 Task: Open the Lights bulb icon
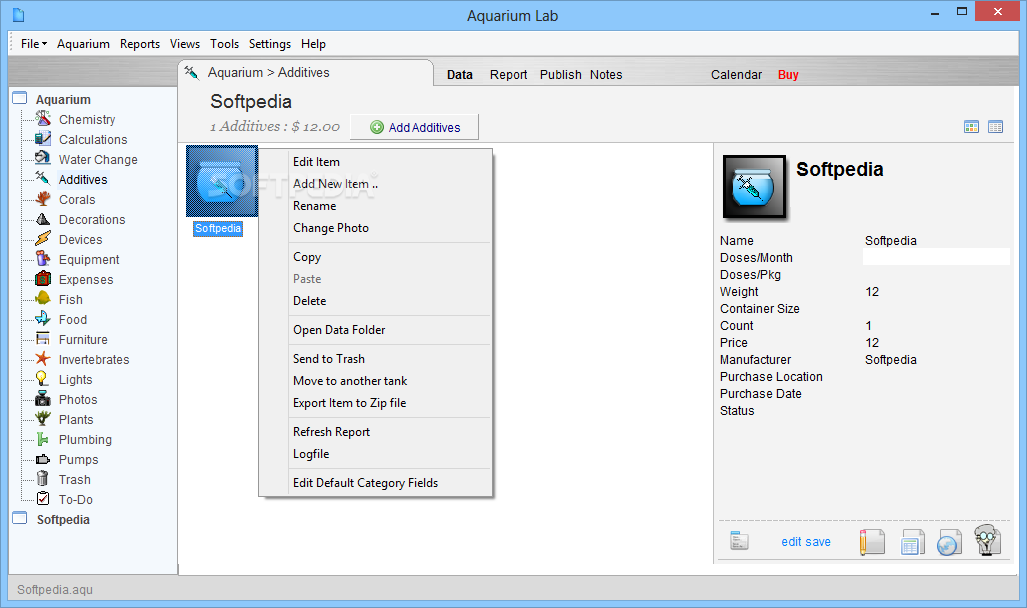click(43, 379)
